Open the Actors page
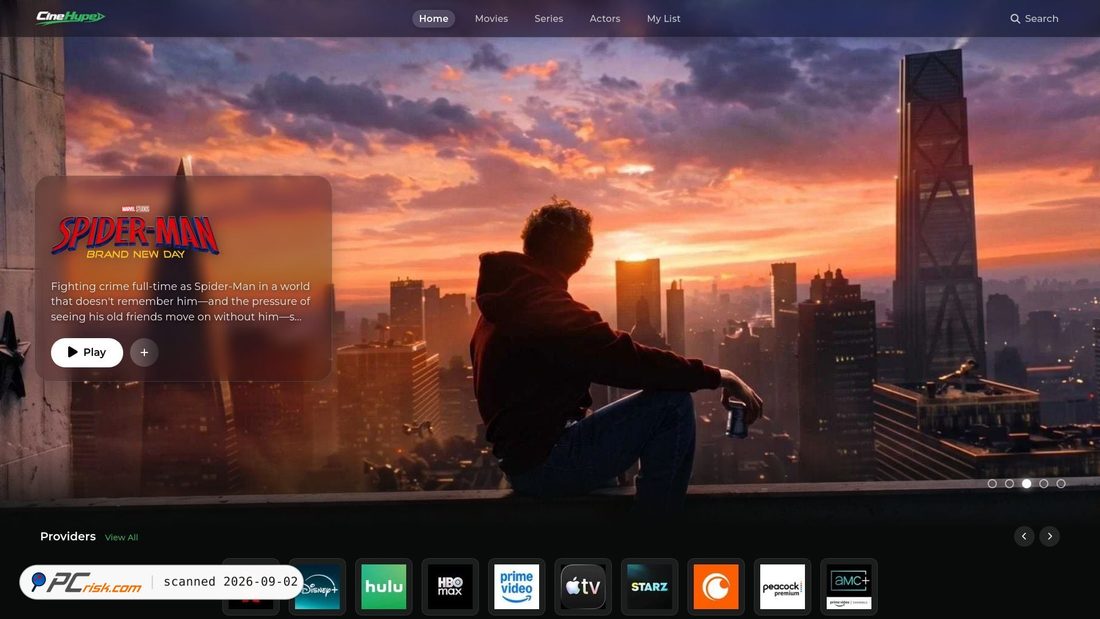The image size is (1100, 619). click(x=605, y=19)
